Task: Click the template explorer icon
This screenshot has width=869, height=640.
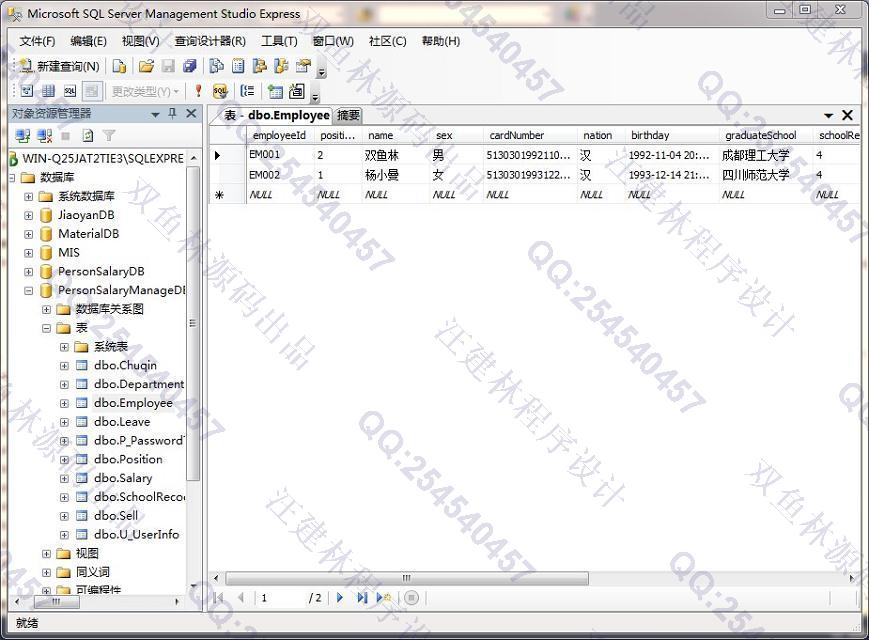Action: [281, 66]
